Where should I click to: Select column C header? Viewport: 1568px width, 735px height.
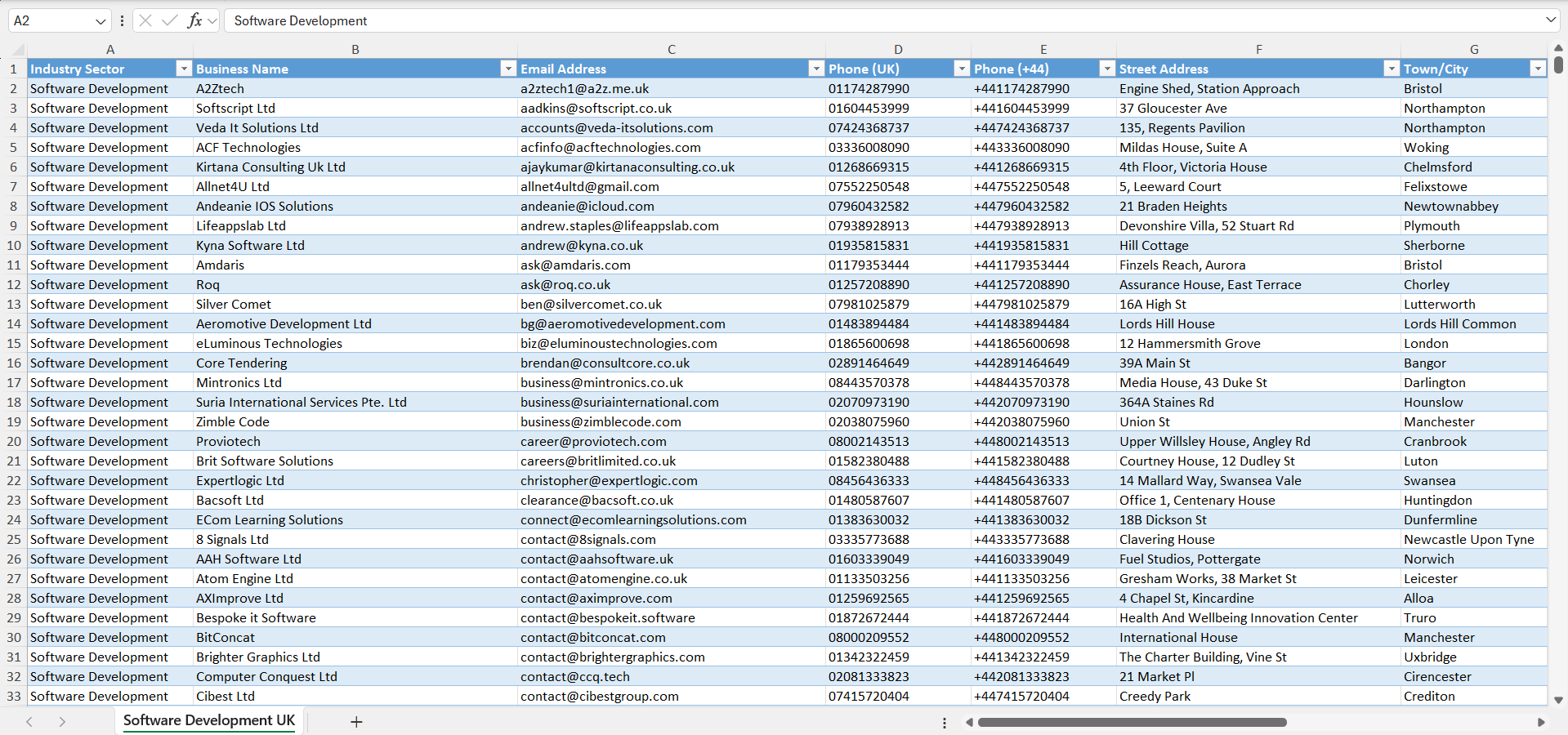pos(672,49)
